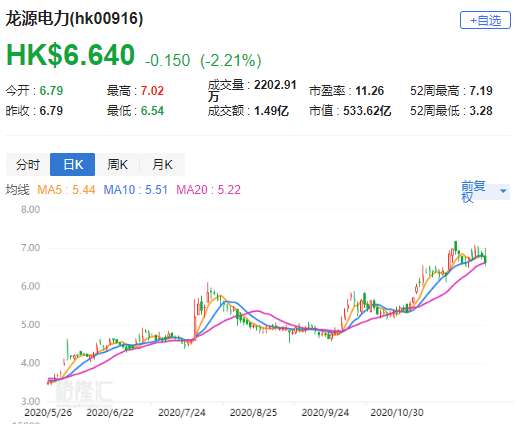Viewport: 517px width, 424px height.
Task: Expand the 前复权 adjustment dropdown
Action: 485,191
